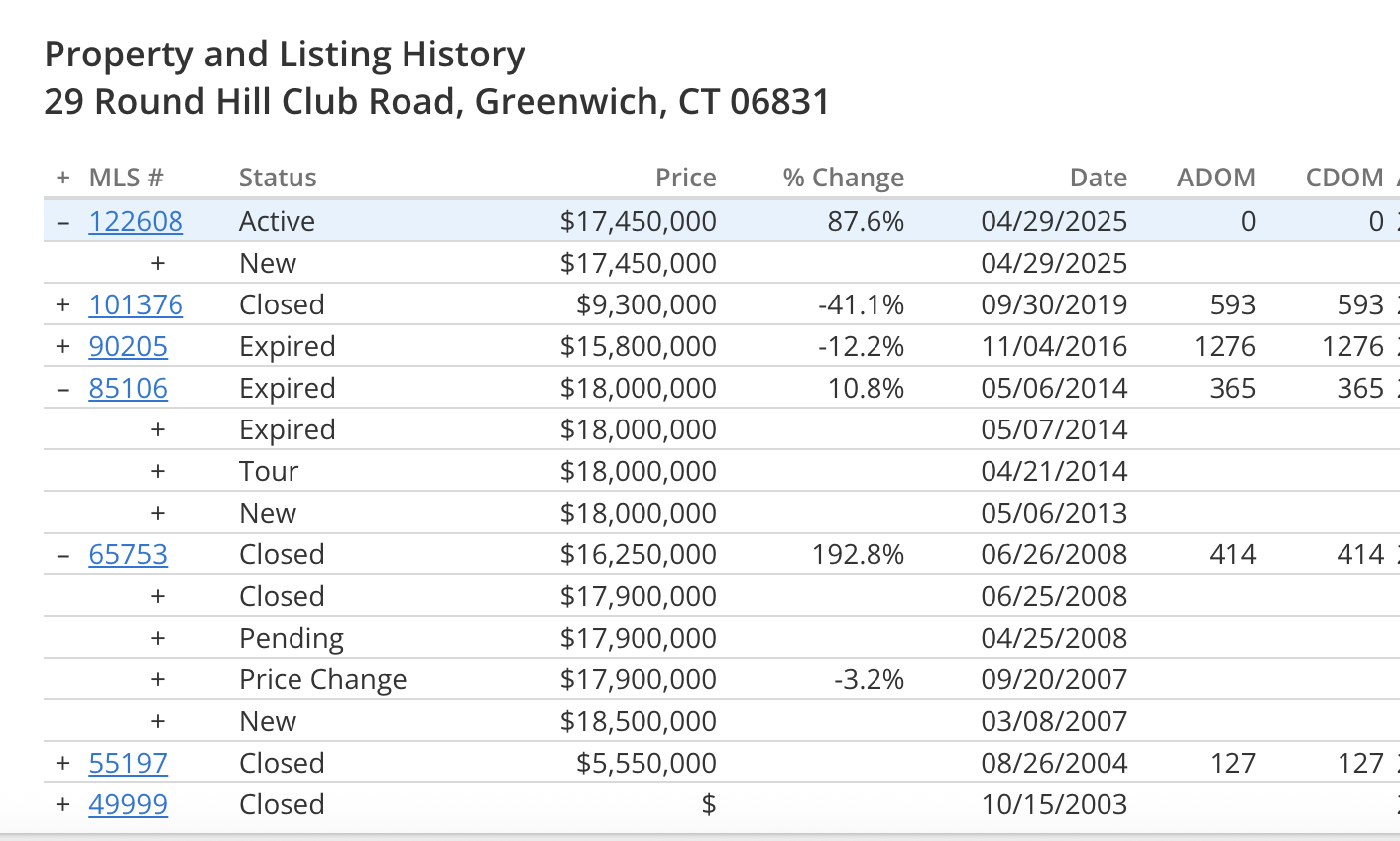Expand the 49999 listing row
Image resolution: width=1400 pixels, height=841 pixels.
pyautogui.click(x=62, y=804)
